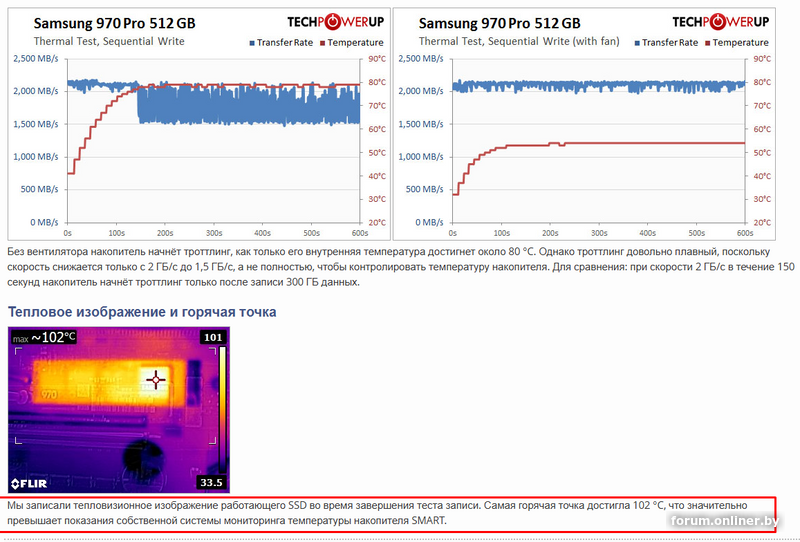
Task: Click the '1,500 MB/s' axis label in the no-fan chart
Action: tap(36, 124)
